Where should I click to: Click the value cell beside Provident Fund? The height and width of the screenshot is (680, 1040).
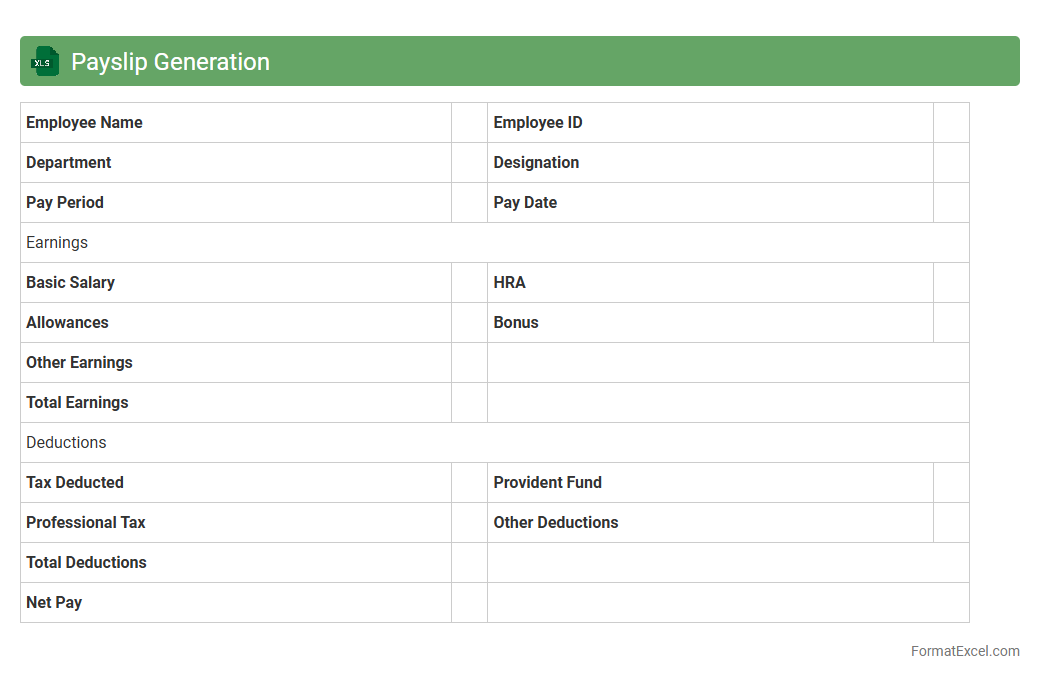click(951, 483)
